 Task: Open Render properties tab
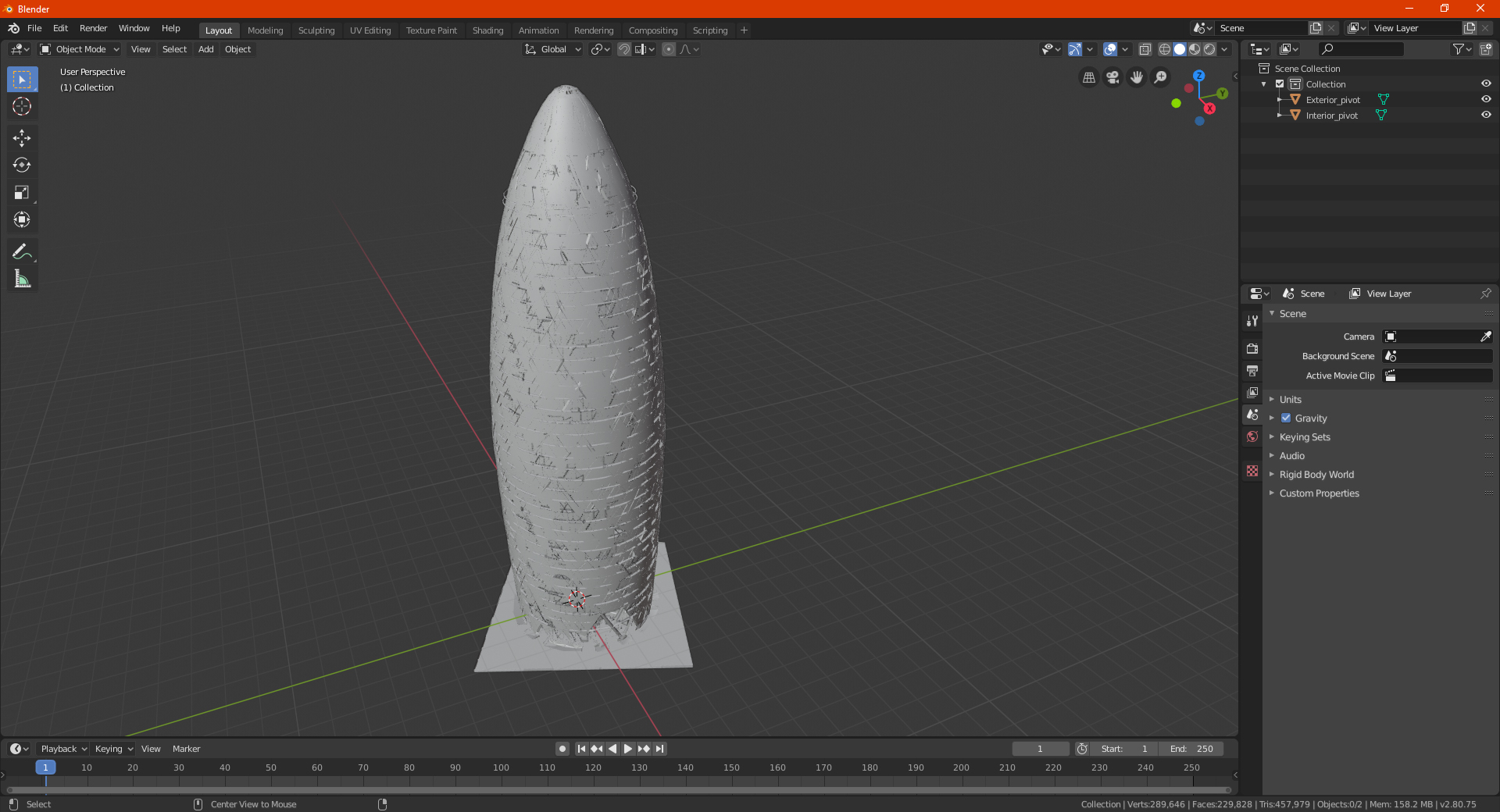1252,348
